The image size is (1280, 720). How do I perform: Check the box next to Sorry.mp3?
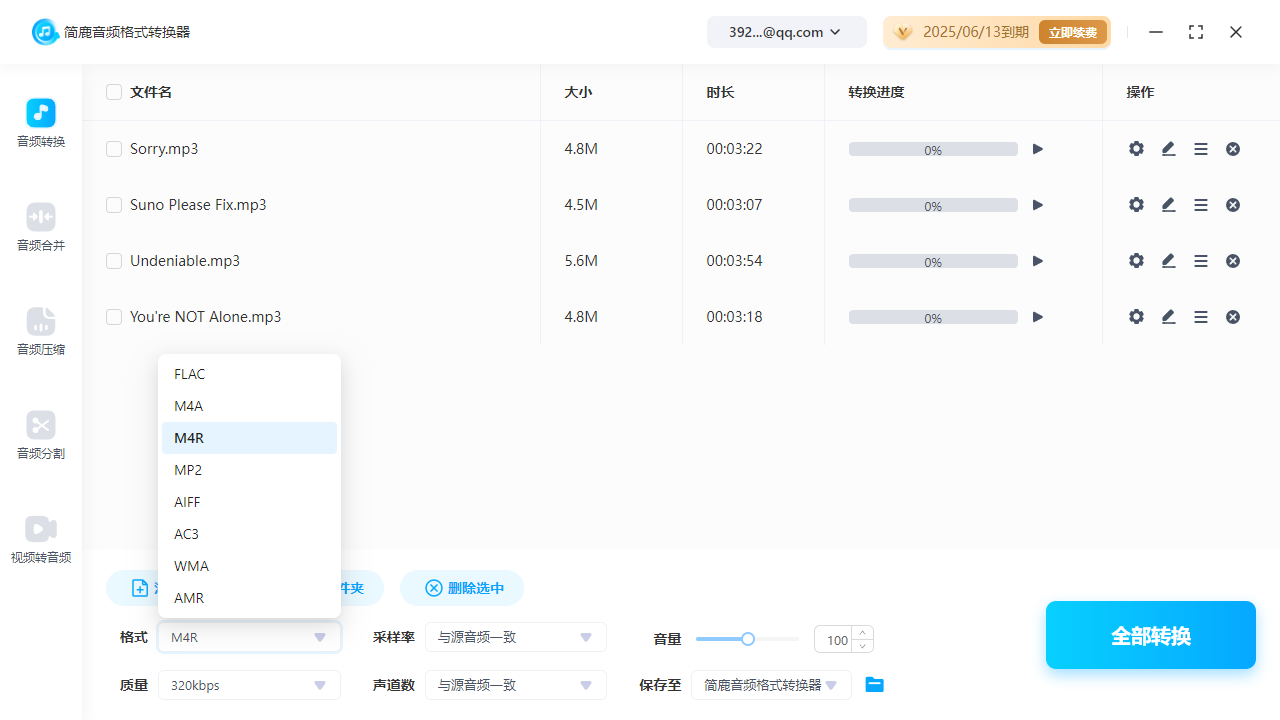point(114,148)
